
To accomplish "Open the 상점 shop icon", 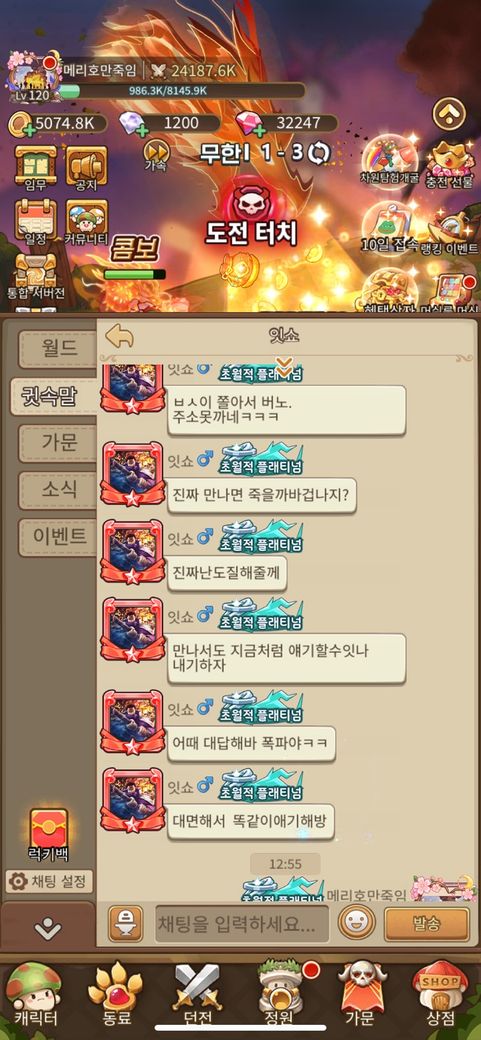I will click(438, 996).
